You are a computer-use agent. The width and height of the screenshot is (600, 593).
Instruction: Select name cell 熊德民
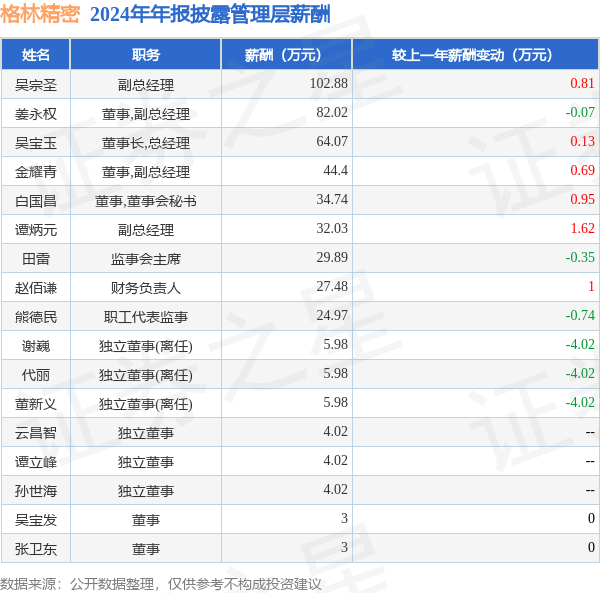click(x=36, y=317)
